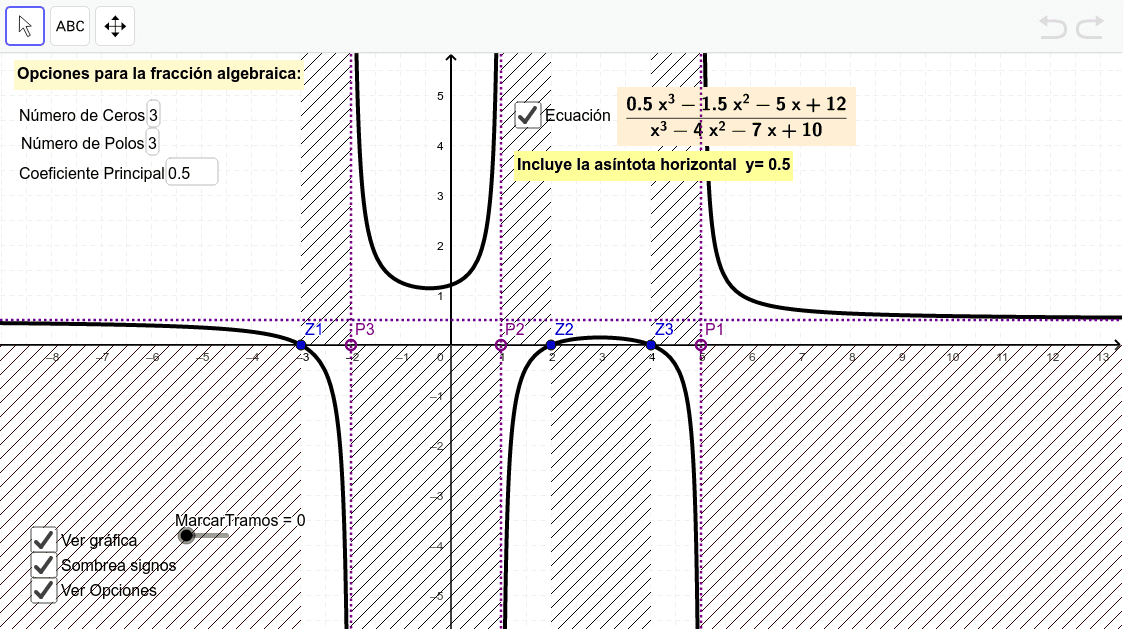Select pole point P3 on the axis
1124x631 pixels.
[x=351, y=345]
